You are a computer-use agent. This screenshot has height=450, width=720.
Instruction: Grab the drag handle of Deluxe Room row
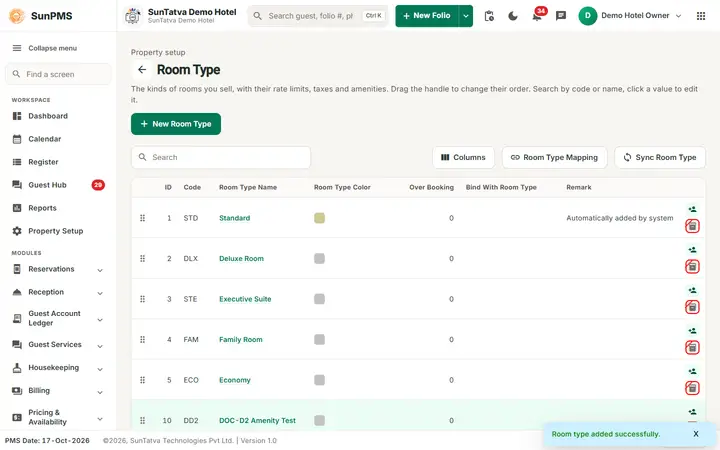click(x=142, y=259)
